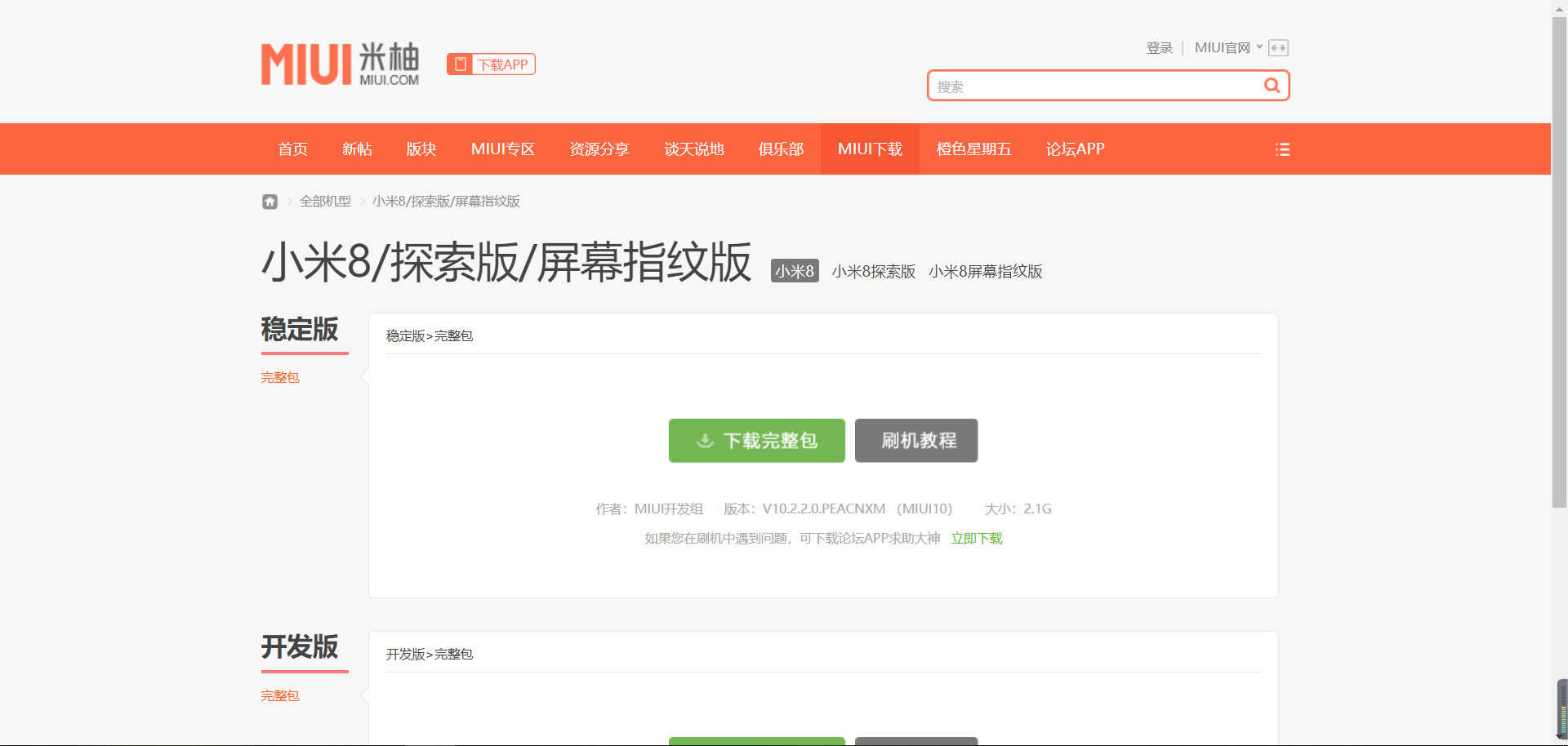This screenshot has height=746, width=1568.
Task: Click the search magnifier icon
Action: 1272,86
